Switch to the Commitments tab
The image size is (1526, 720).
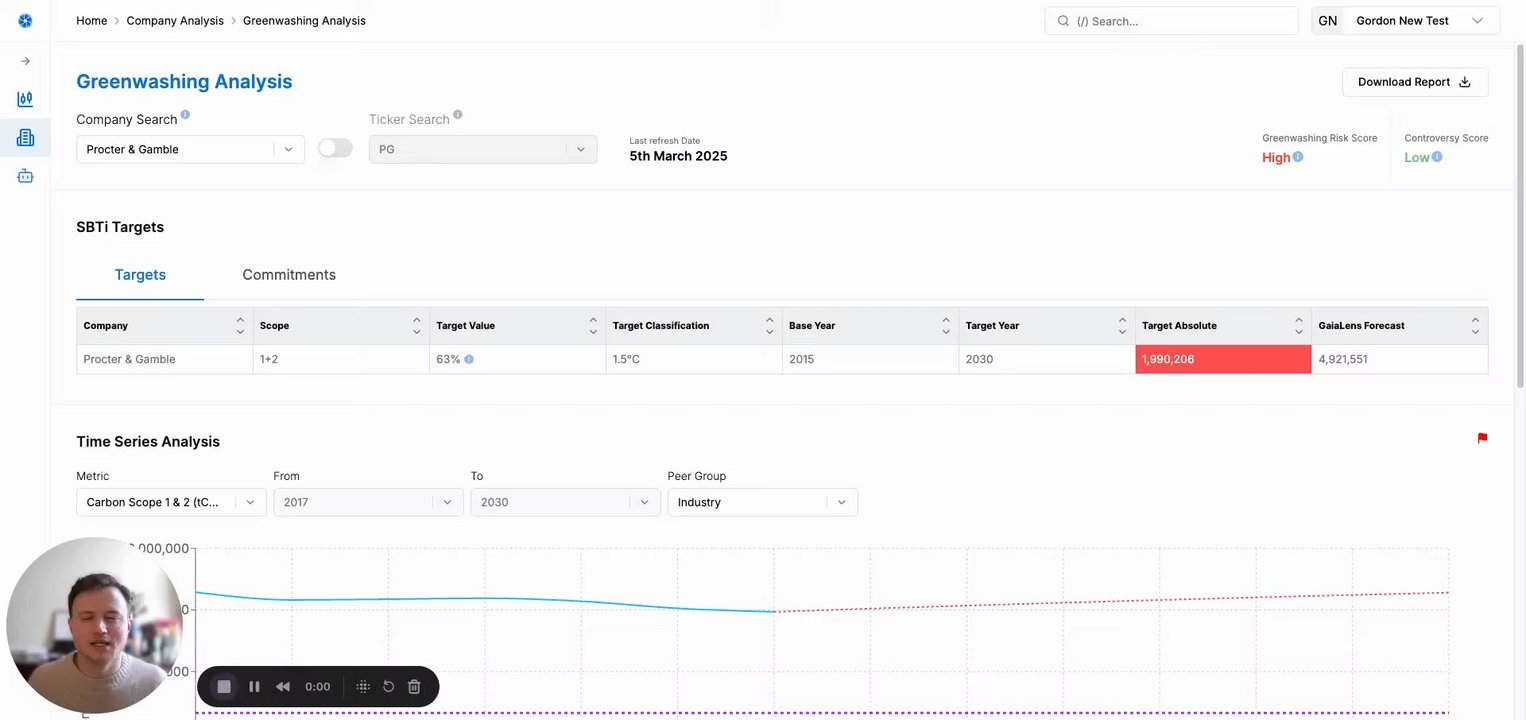pyautogui.click(x=289, y=275)
